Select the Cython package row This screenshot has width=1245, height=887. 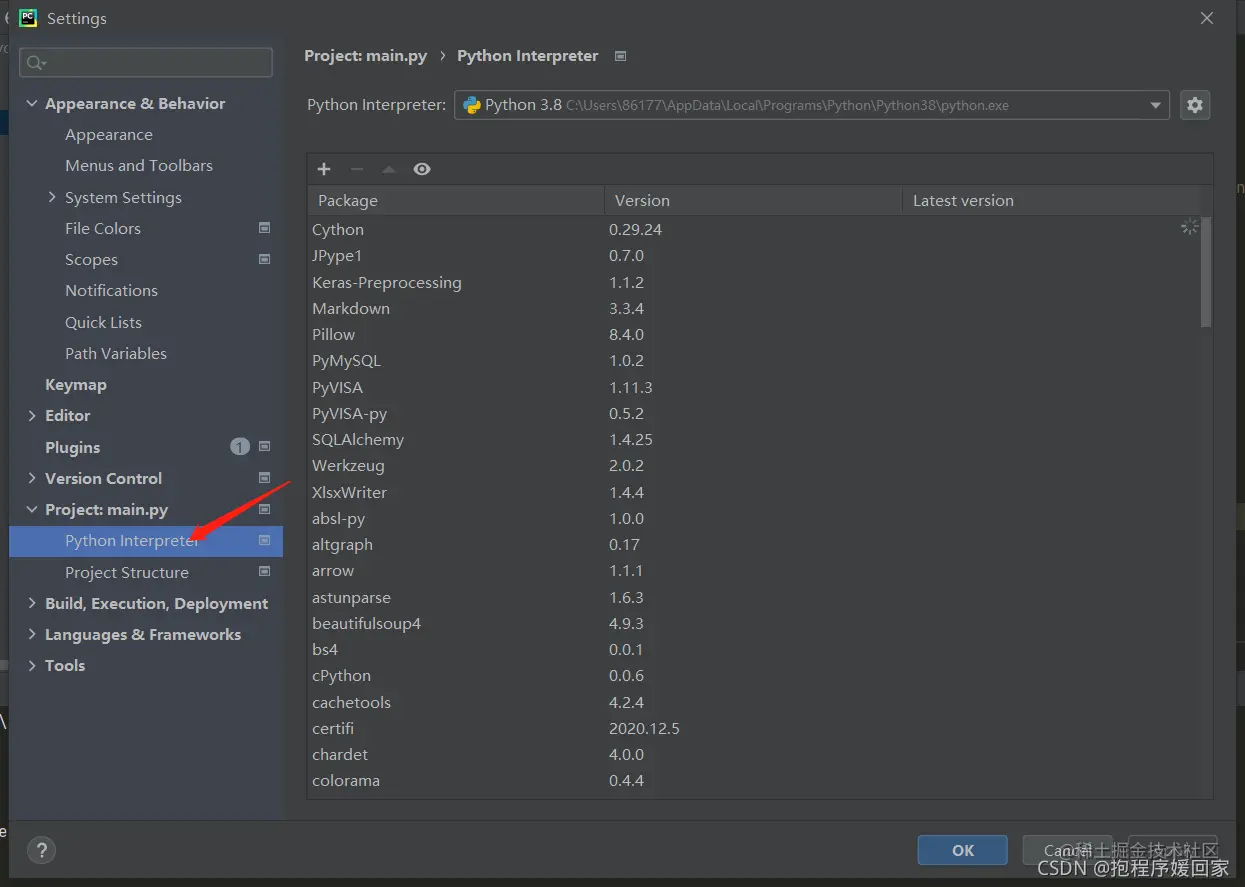(754, 229)
